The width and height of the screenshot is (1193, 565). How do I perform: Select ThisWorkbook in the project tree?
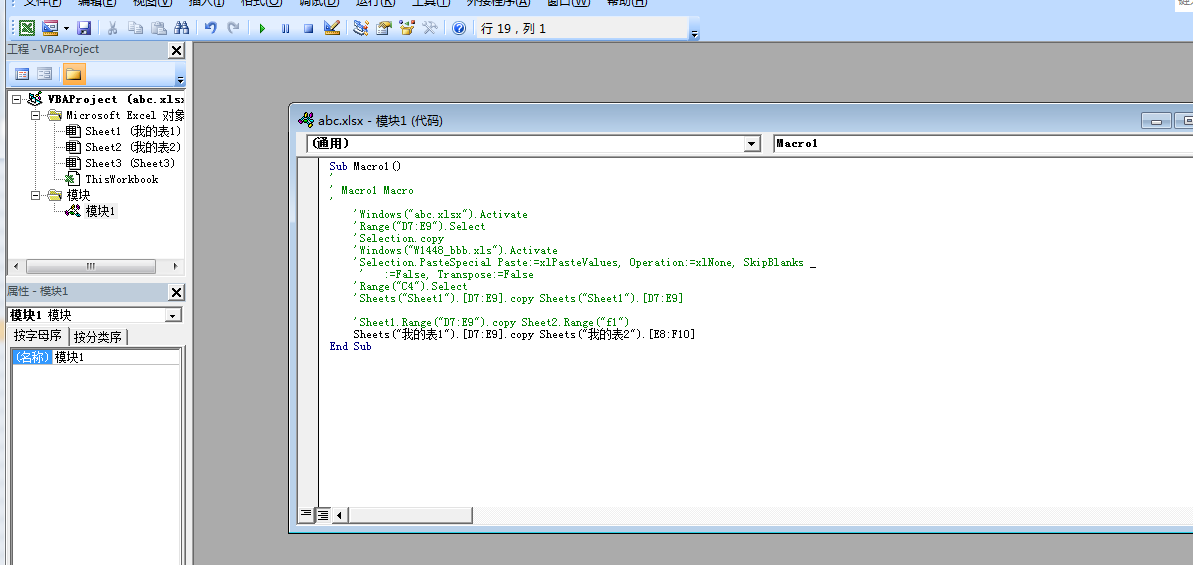[122, 179]
